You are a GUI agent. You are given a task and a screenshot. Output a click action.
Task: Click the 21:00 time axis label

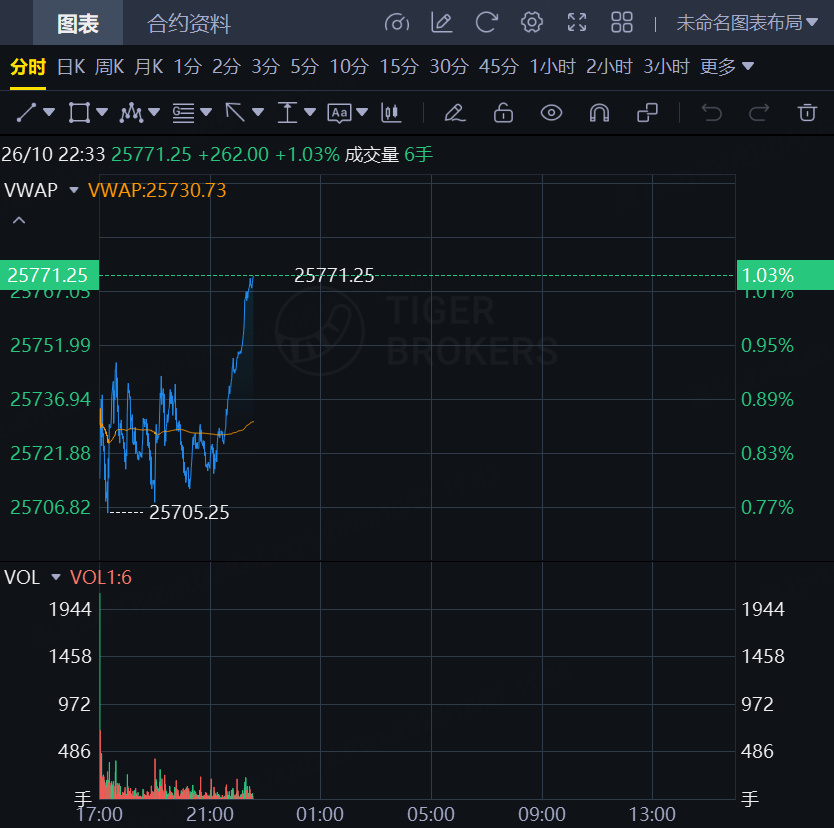pos(210,814)
